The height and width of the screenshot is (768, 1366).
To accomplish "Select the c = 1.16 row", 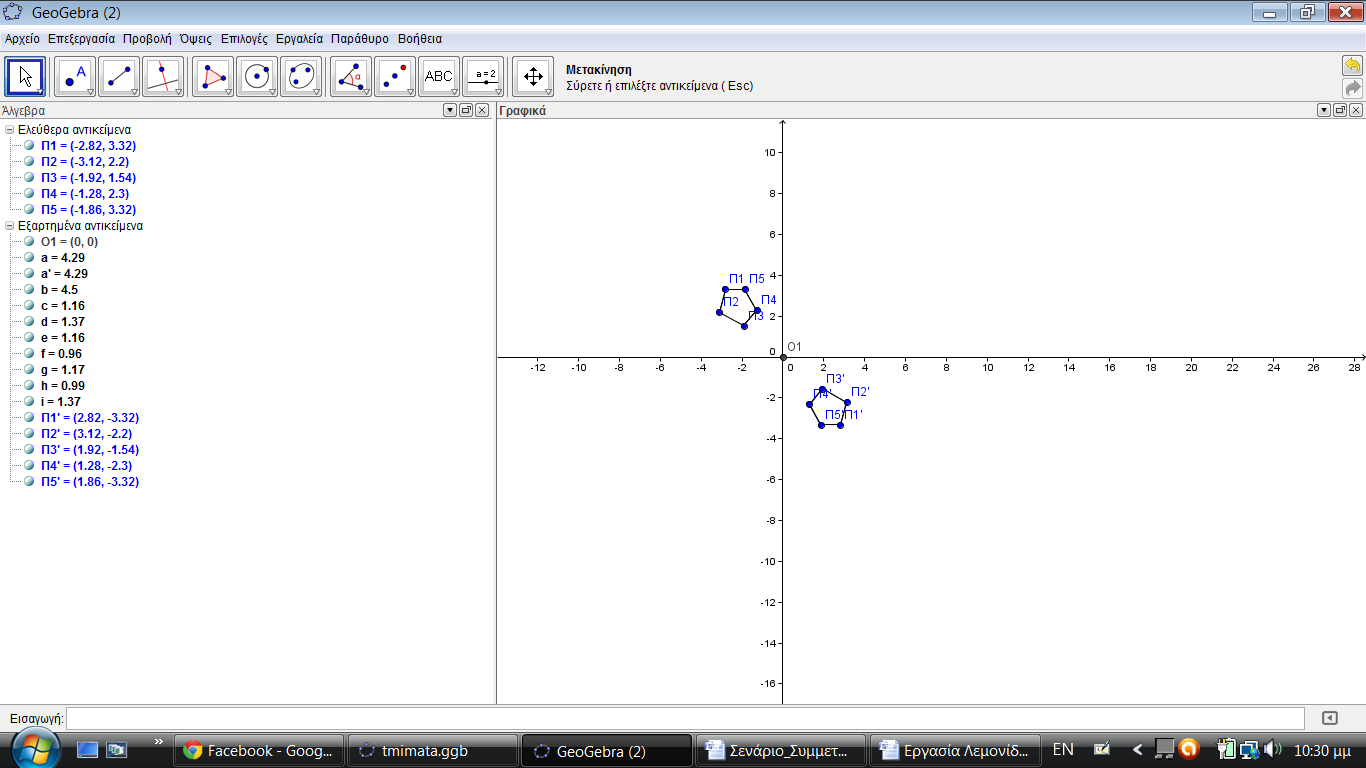I will [63, 305].
